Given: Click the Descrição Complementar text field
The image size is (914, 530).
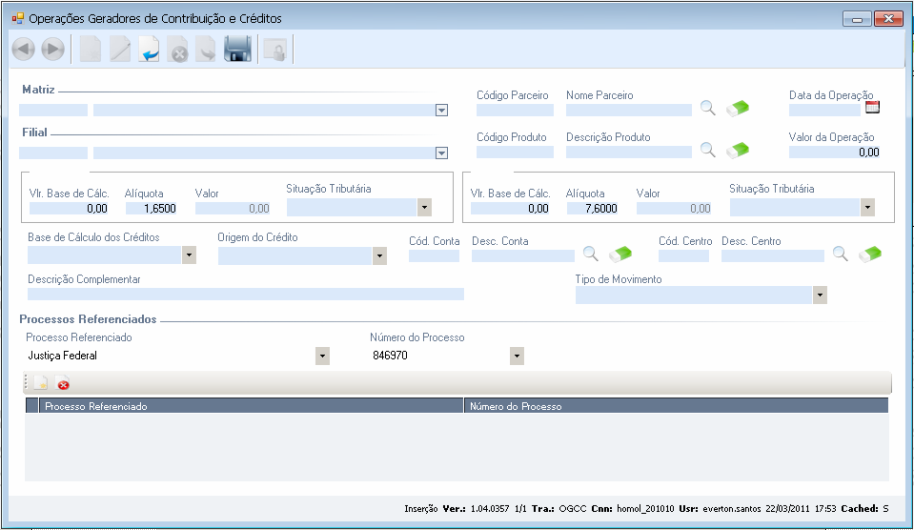Looking at the screenshot, I should 246,294.
